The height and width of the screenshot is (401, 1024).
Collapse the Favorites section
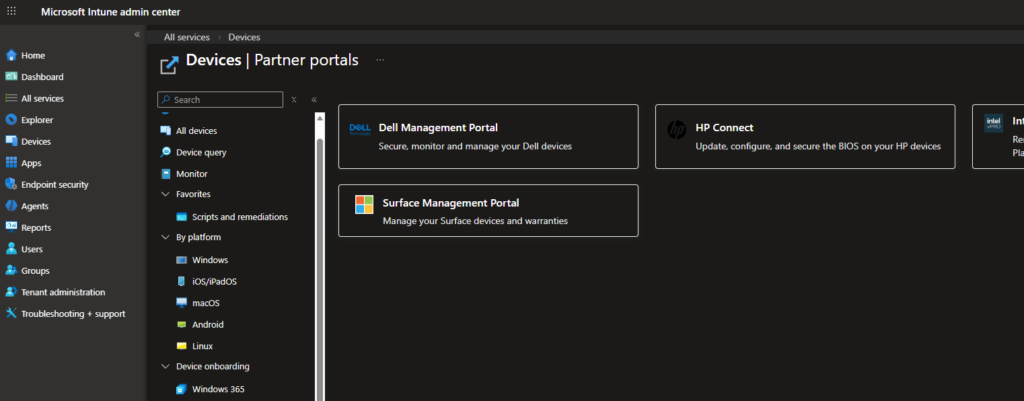166,194
